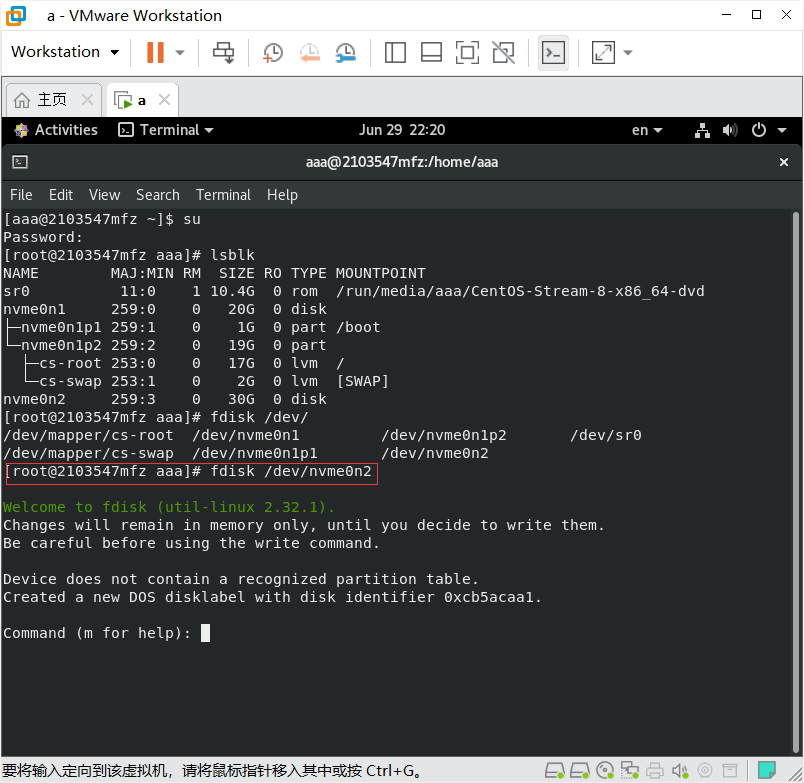Click the network icon in GNOME top bar

[702, 130]
